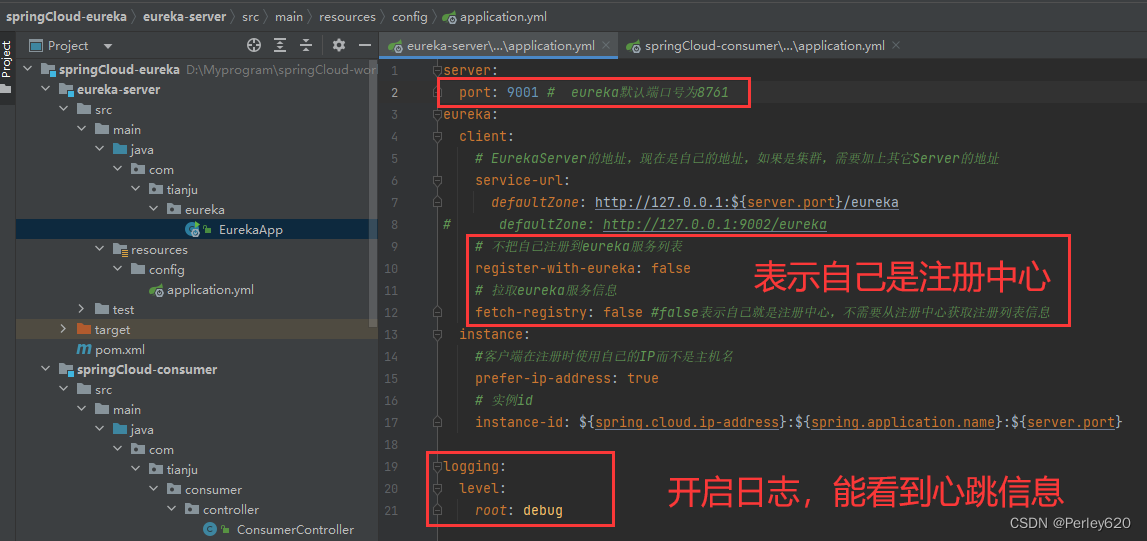1147x541 pixels.
Task: Click the spring.cloud.ip-address placeholder reference
Action: point(686,423)
